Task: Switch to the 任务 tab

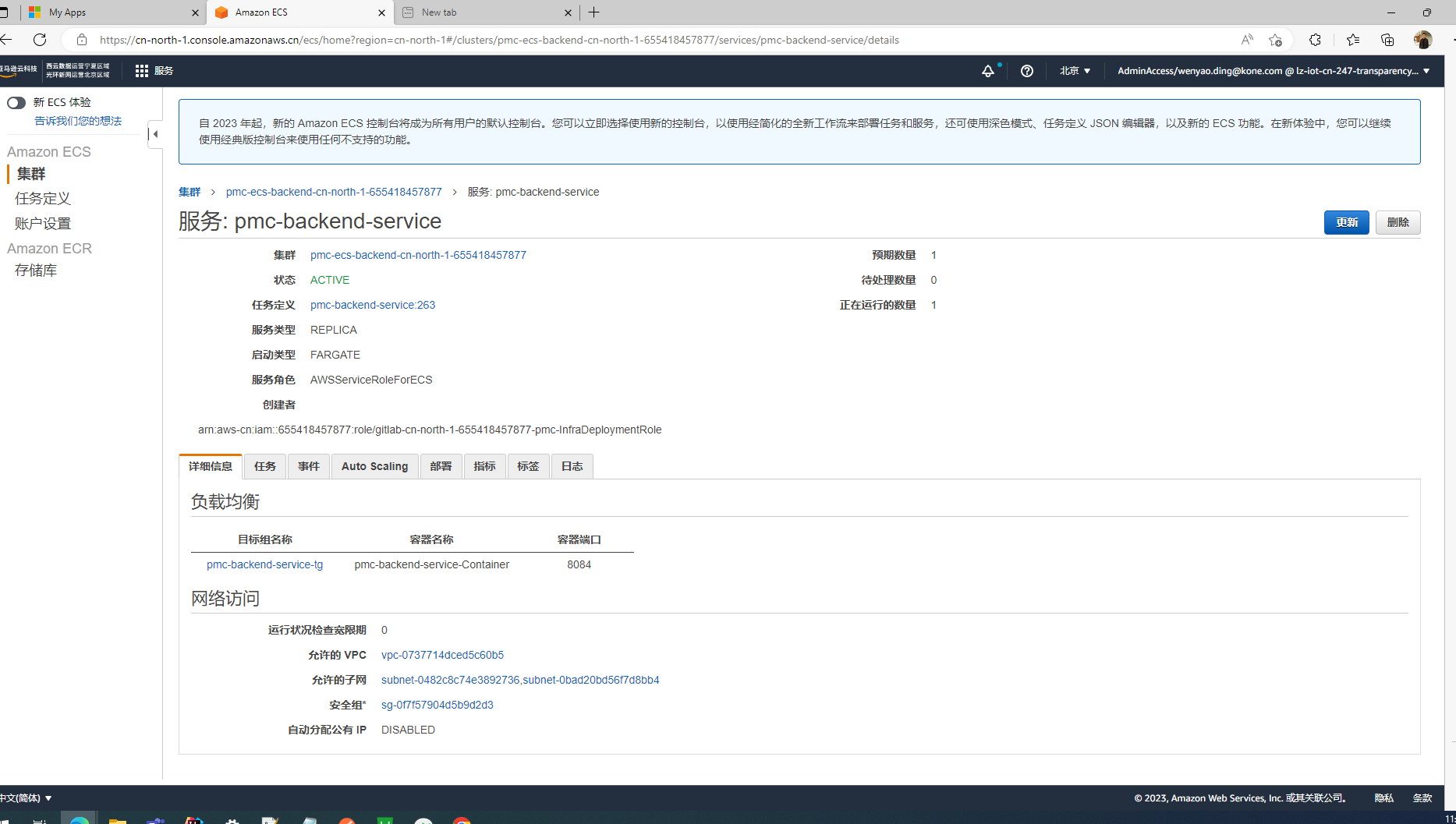Action: click(265, 466)
